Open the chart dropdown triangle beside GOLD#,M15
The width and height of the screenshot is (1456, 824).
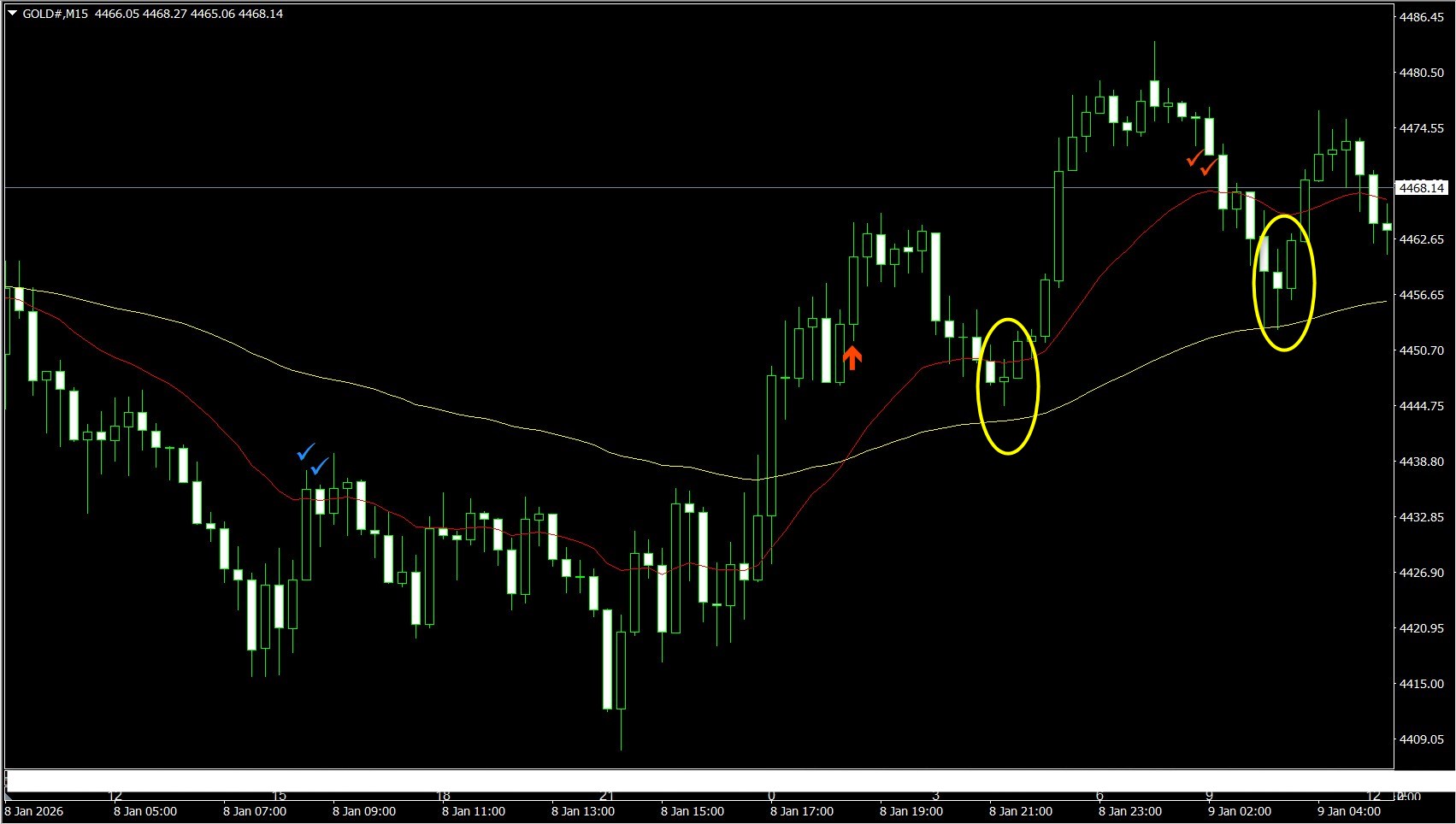tap(12, 14)
